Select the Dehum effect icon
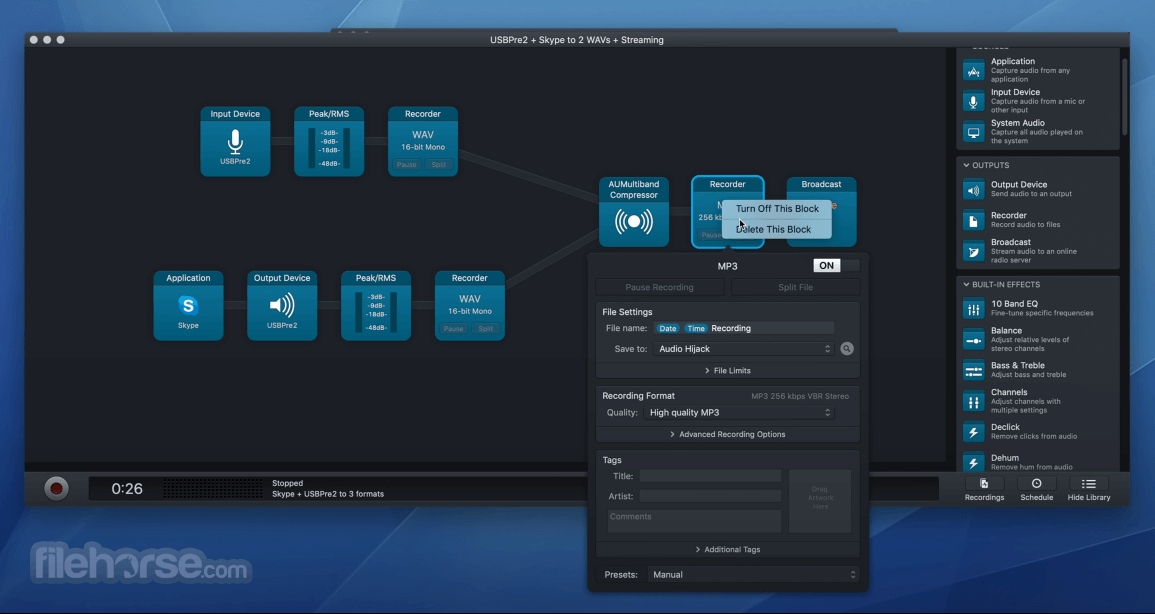 click(974, 462)
